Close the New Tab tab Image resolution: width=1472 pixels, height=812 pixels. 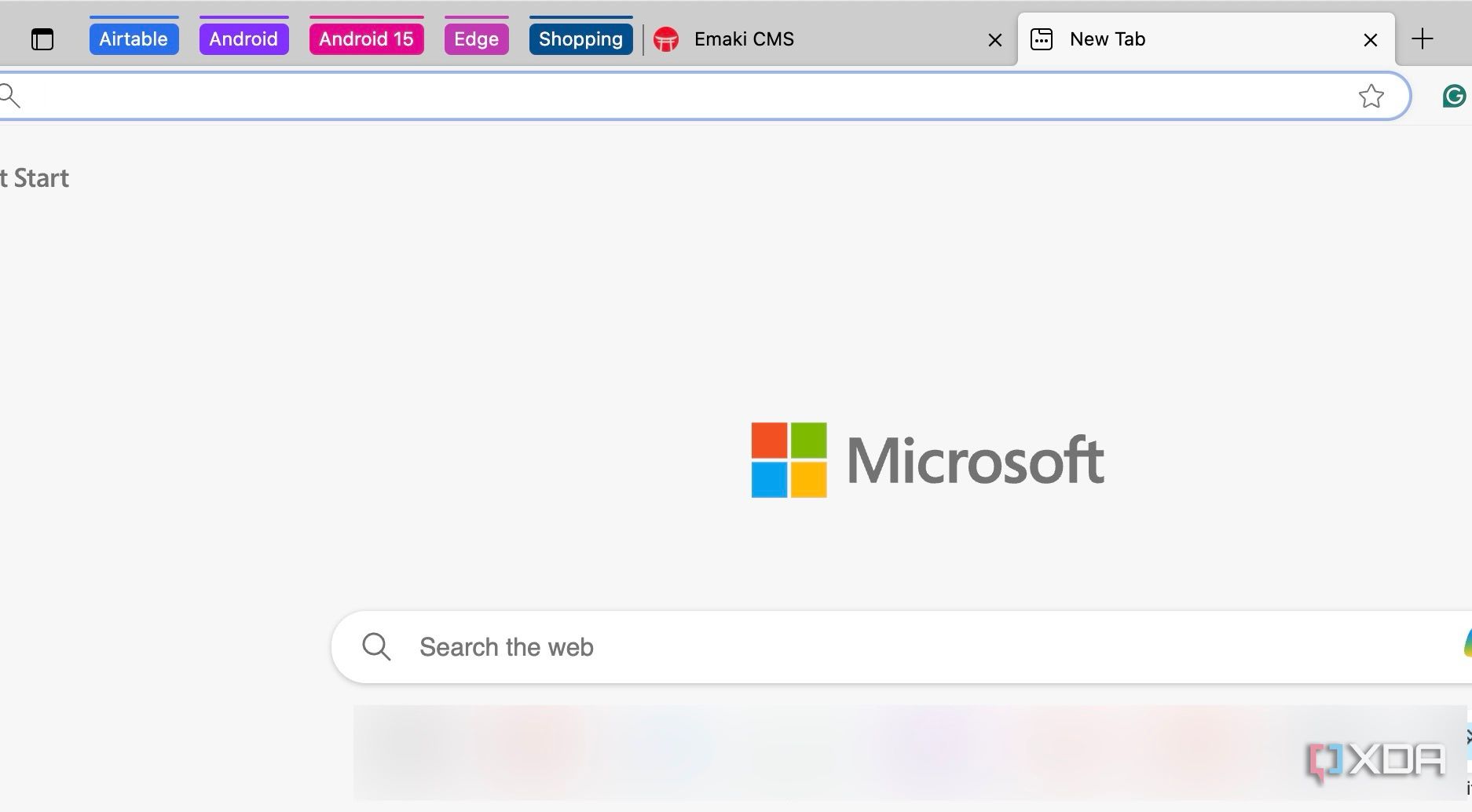point(1371,39)
